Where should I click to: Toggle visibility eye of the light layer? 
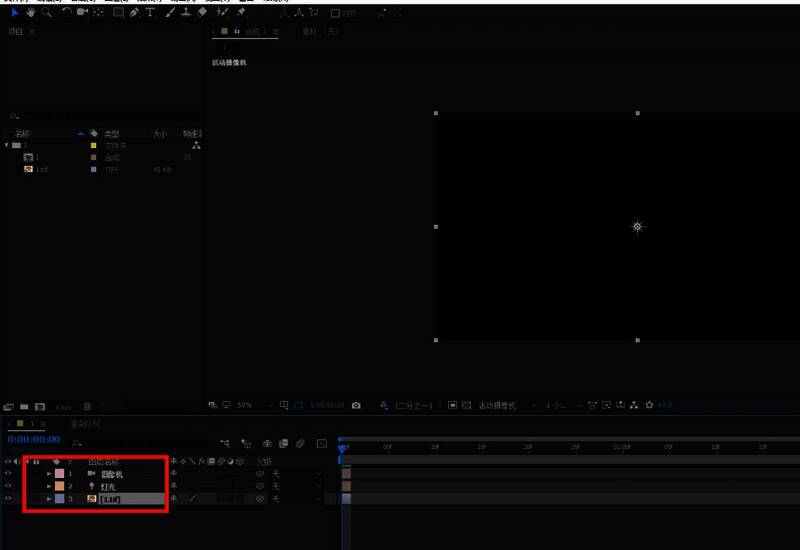point(8,486)
